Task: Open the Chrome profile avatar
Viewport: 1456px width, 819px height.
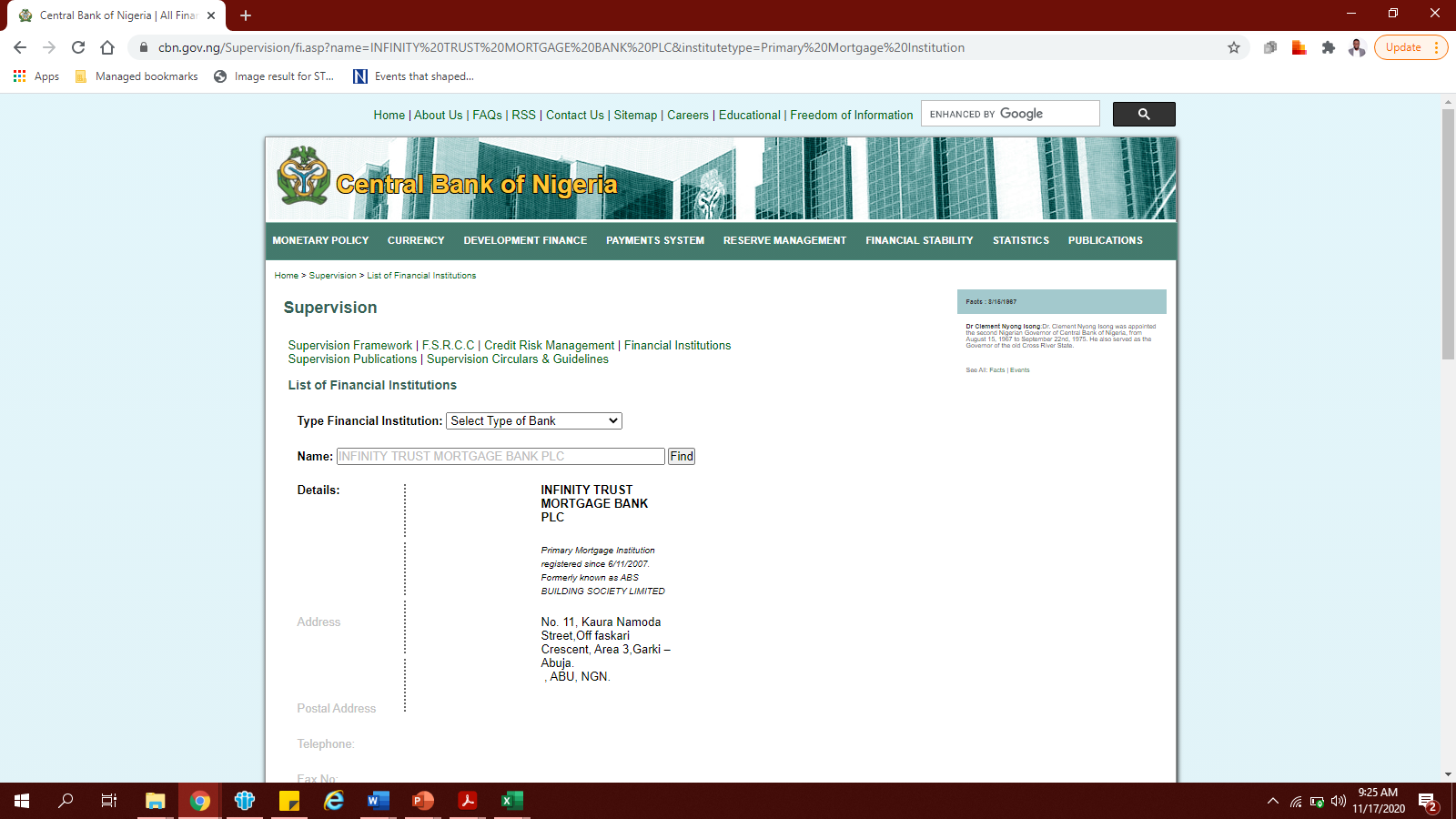Action: (1357, 47)
